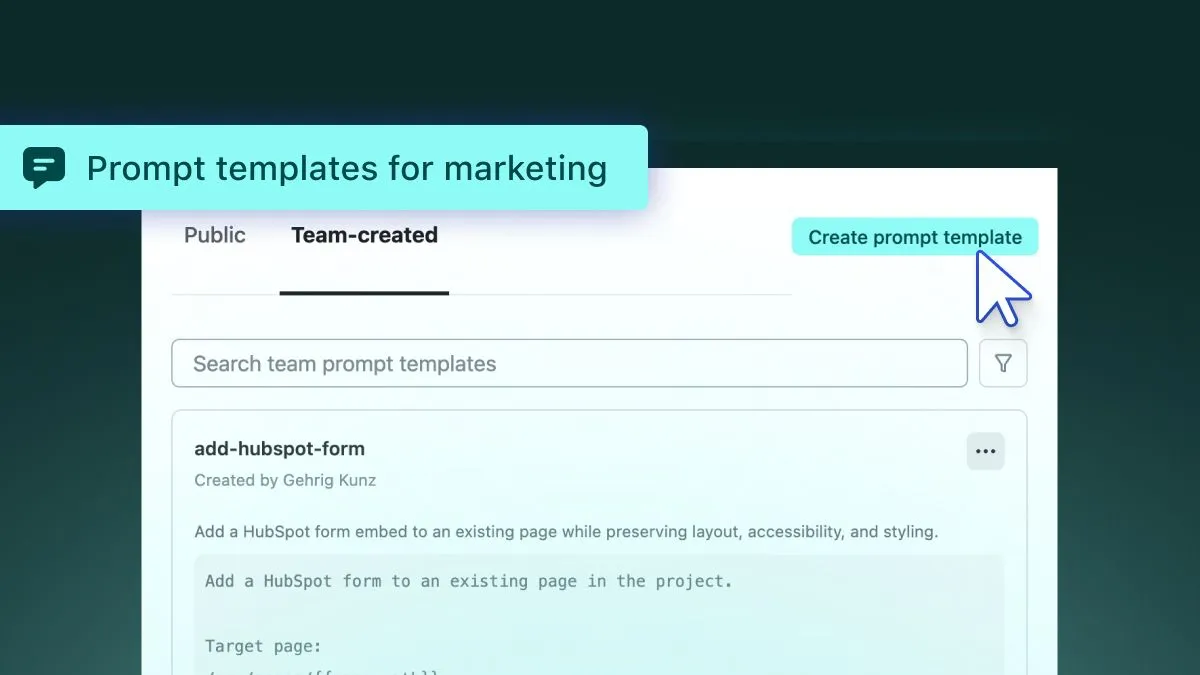The width and height of the screenshot is (1200, 675).
Task: Click the black underline beneath Team-created
Action: (364, 293)
